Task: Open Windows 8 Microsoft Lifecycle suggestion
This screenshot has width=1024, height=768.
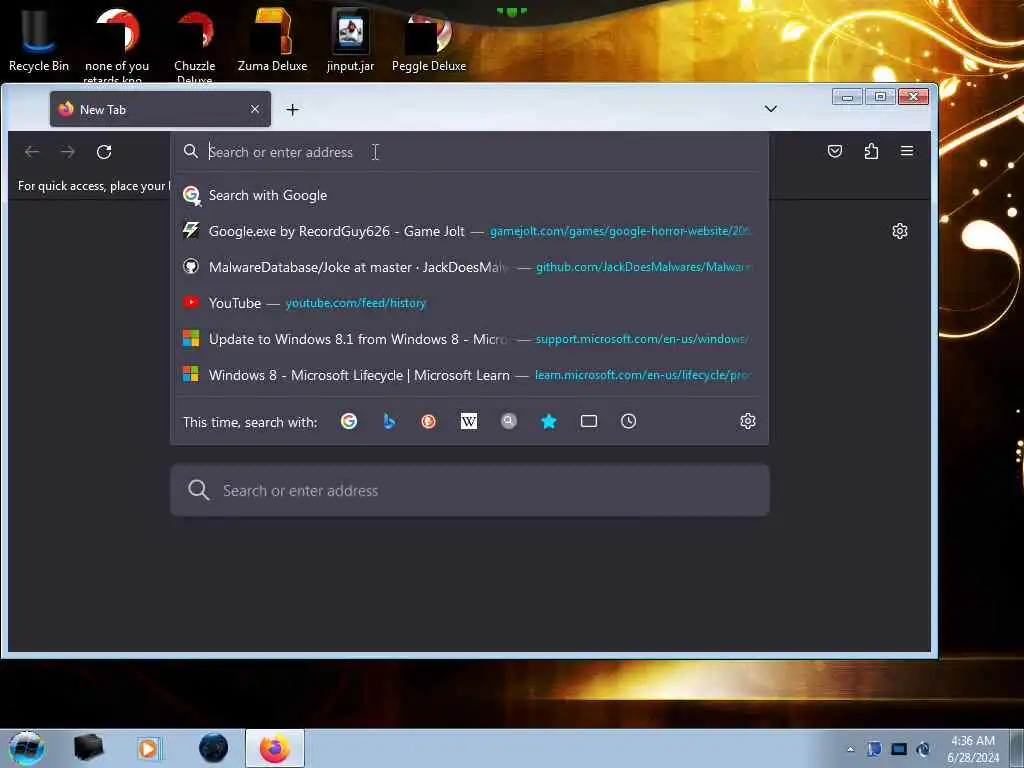Action: click(470, 375)
